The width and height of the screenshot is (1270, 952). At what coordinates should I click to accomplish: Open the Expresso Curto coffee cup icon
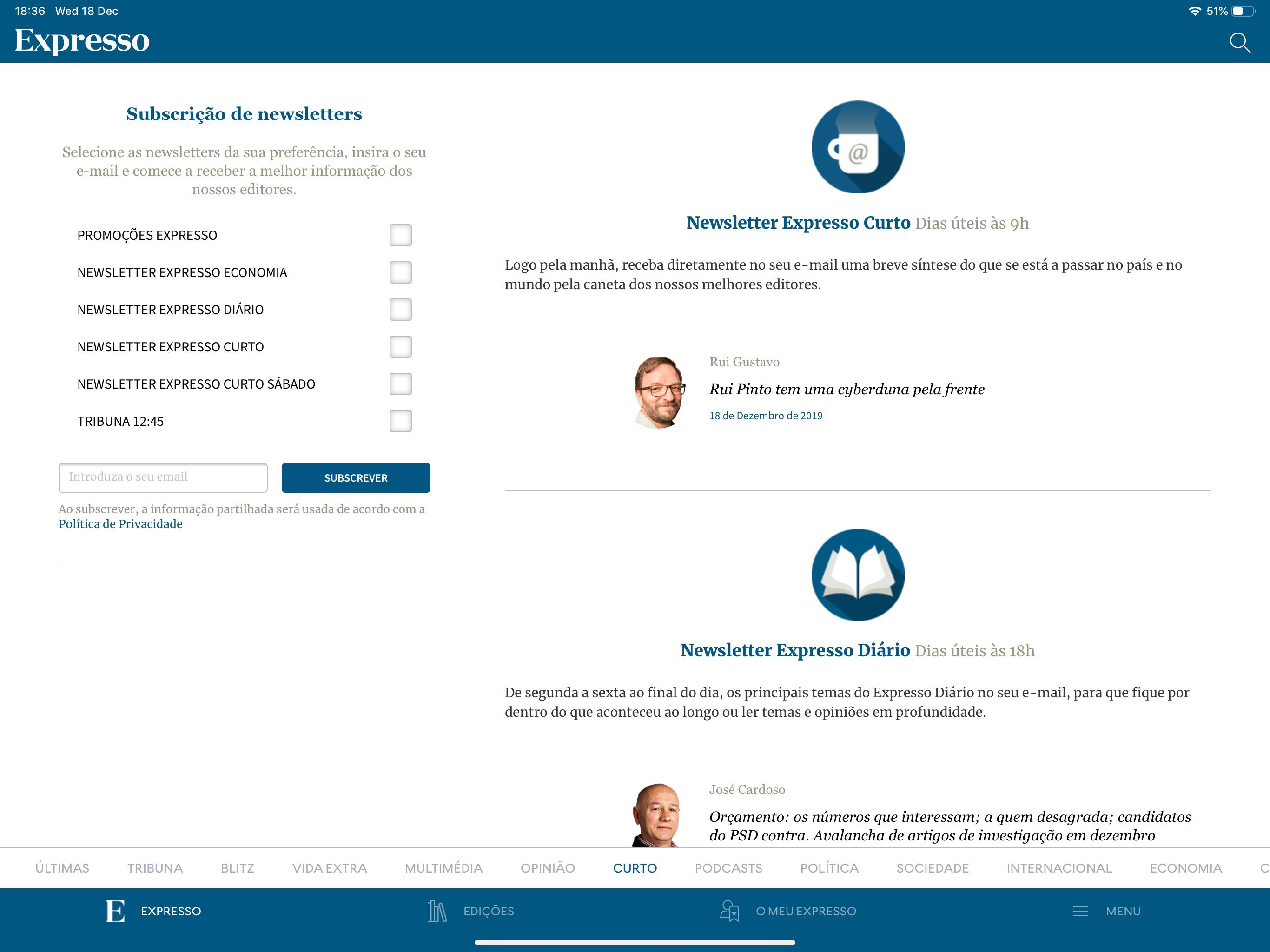tap(857, 147)
